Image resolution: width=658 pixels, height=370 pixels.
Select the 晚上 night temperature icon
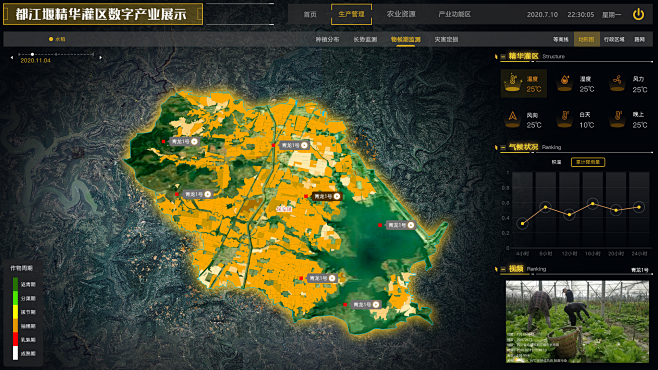click(617, 118)
